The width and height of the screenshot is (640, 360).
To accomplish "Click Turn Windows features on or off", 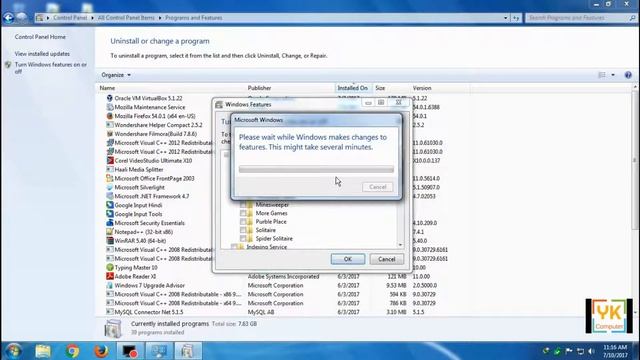I will 51,68.
